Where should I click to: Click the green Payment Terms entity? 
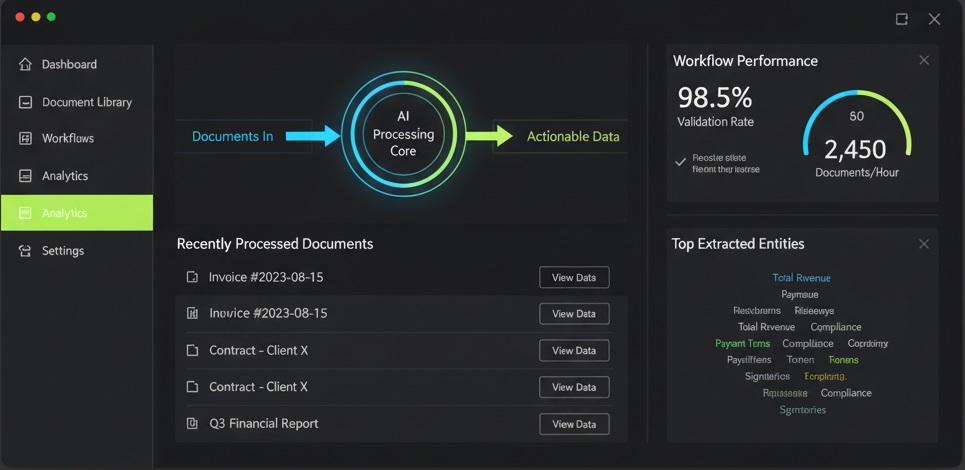tap(742, 344)
